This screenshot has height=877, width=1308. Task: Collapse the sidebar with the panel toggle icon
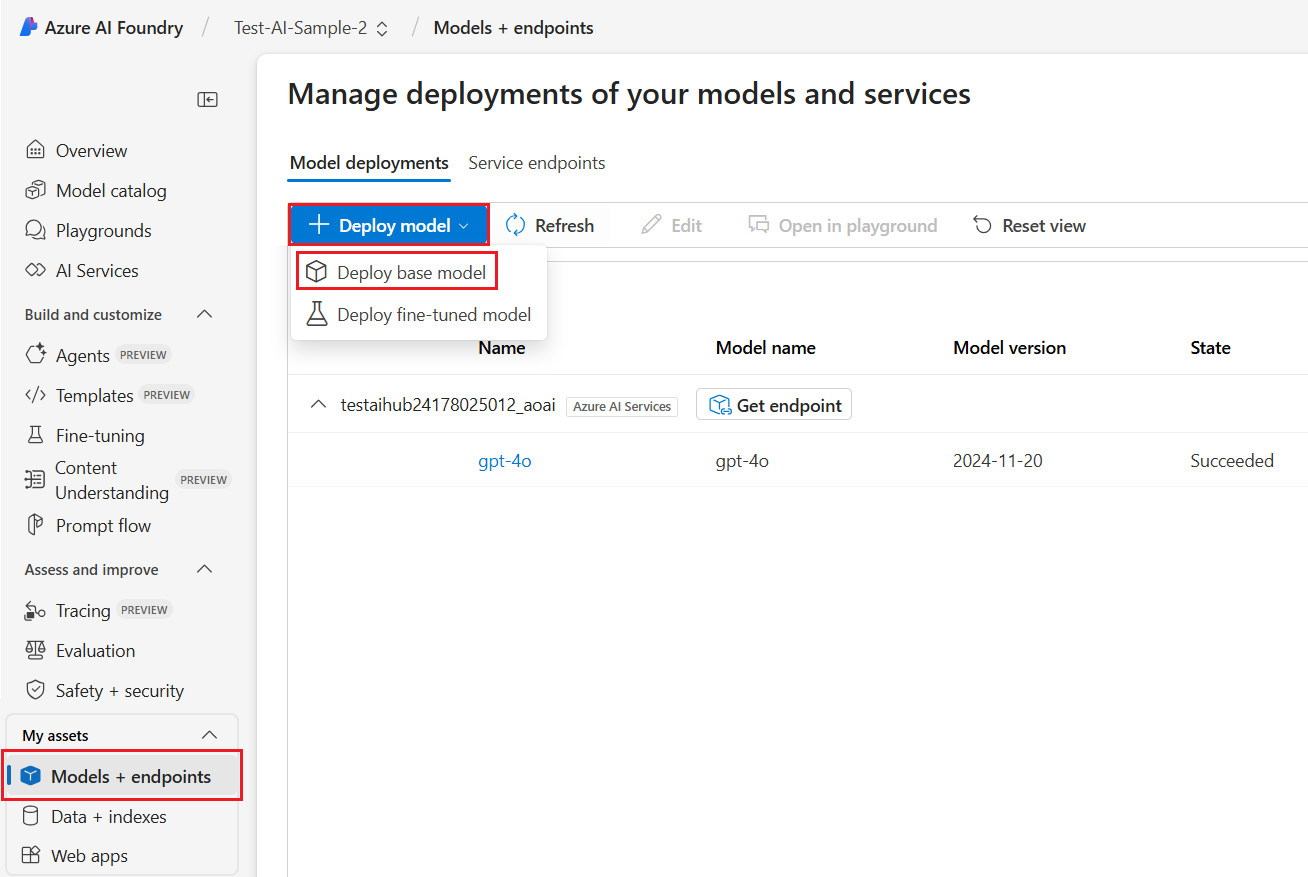coord(207,99)
